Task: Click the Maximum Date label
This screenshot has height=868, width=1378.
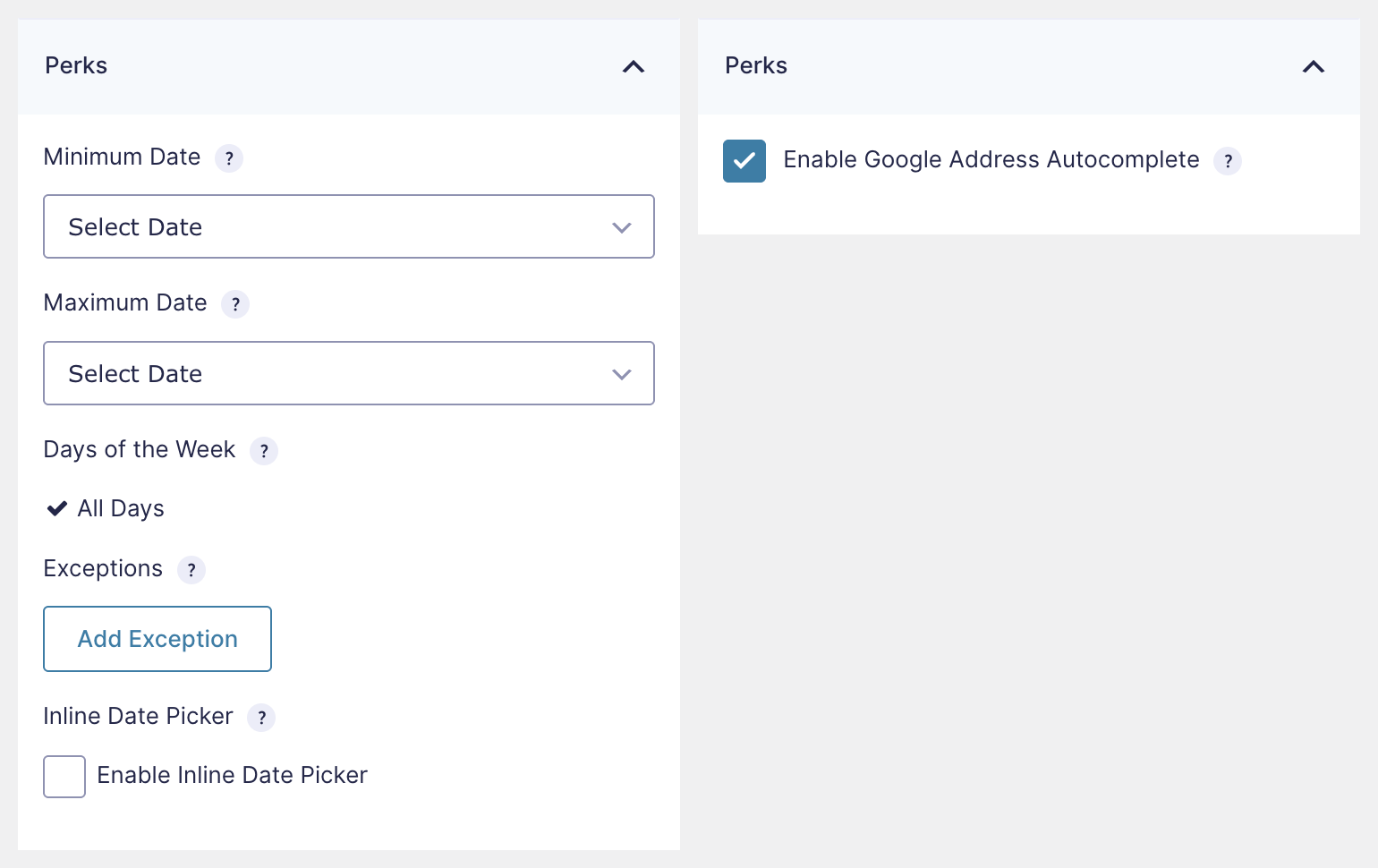Action: [x=125, y=302]
